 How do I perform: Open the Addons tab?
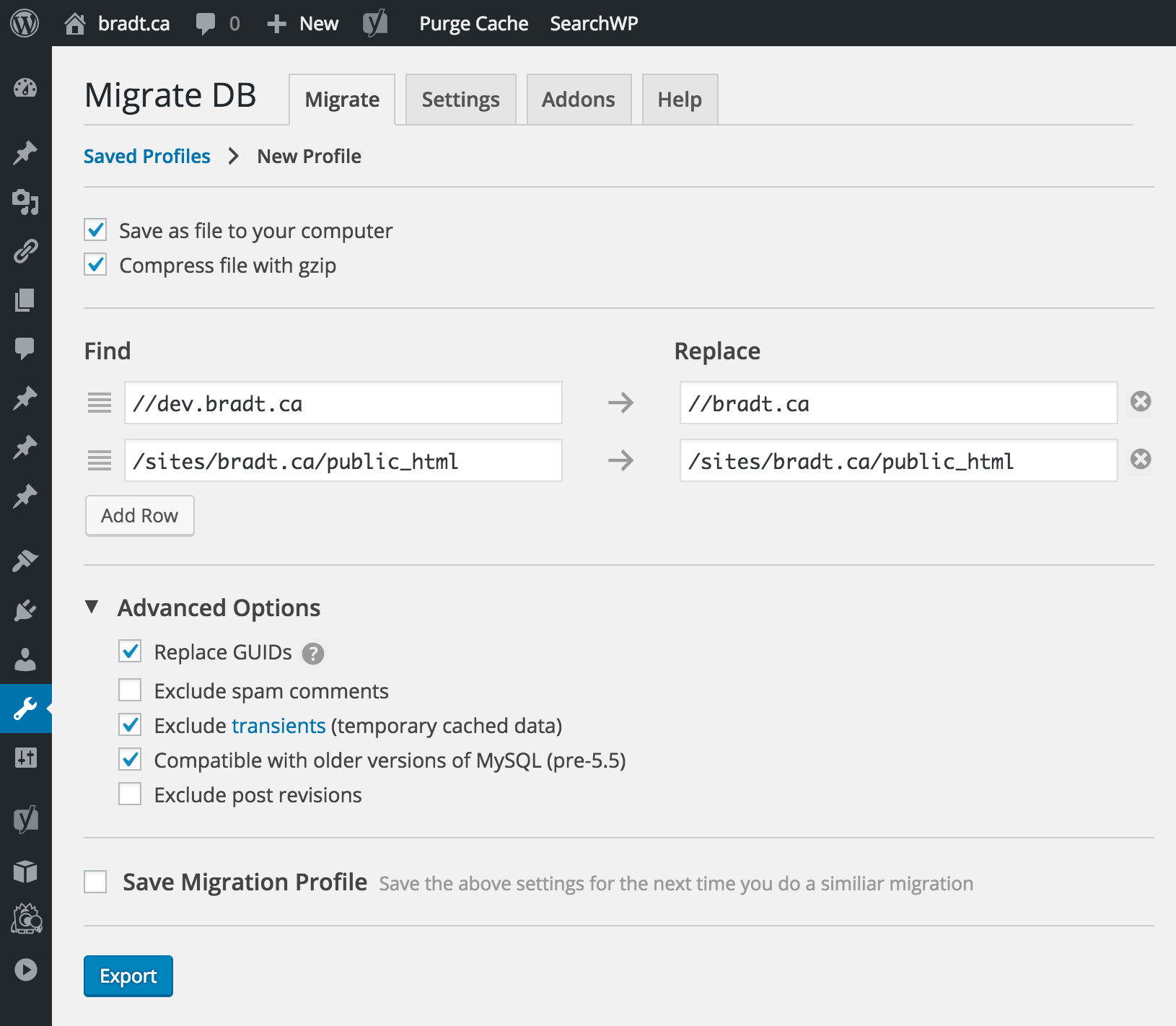pos(578,99)
